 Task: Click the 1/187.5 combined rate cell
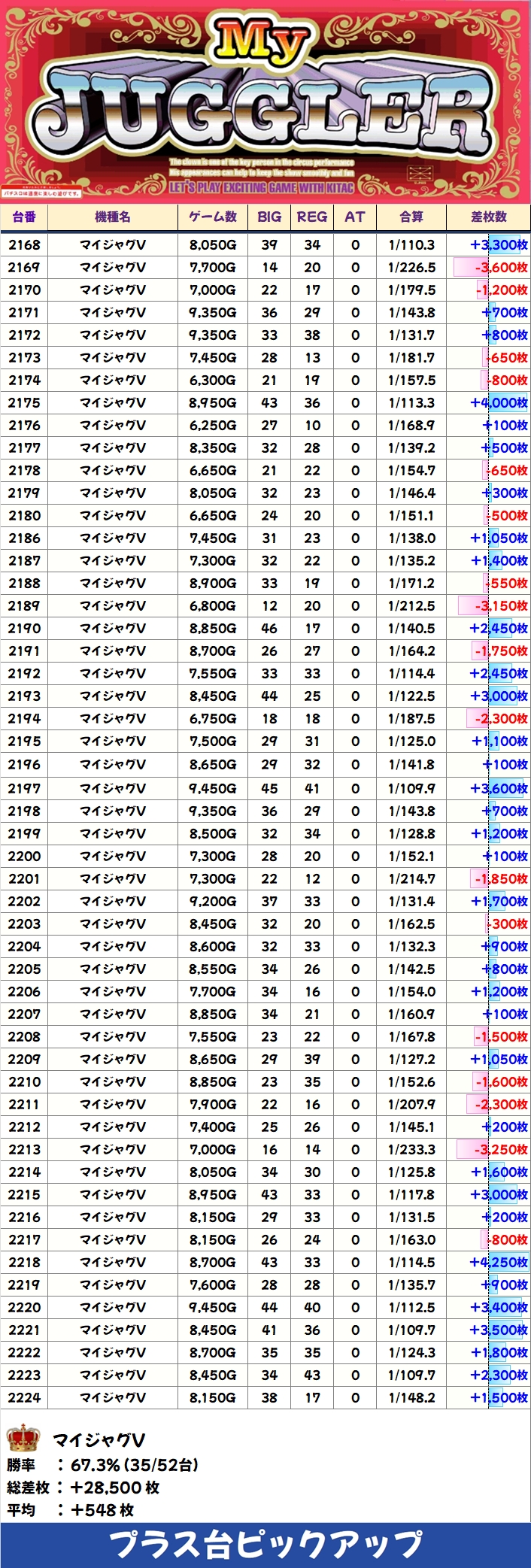pos(411,718)
